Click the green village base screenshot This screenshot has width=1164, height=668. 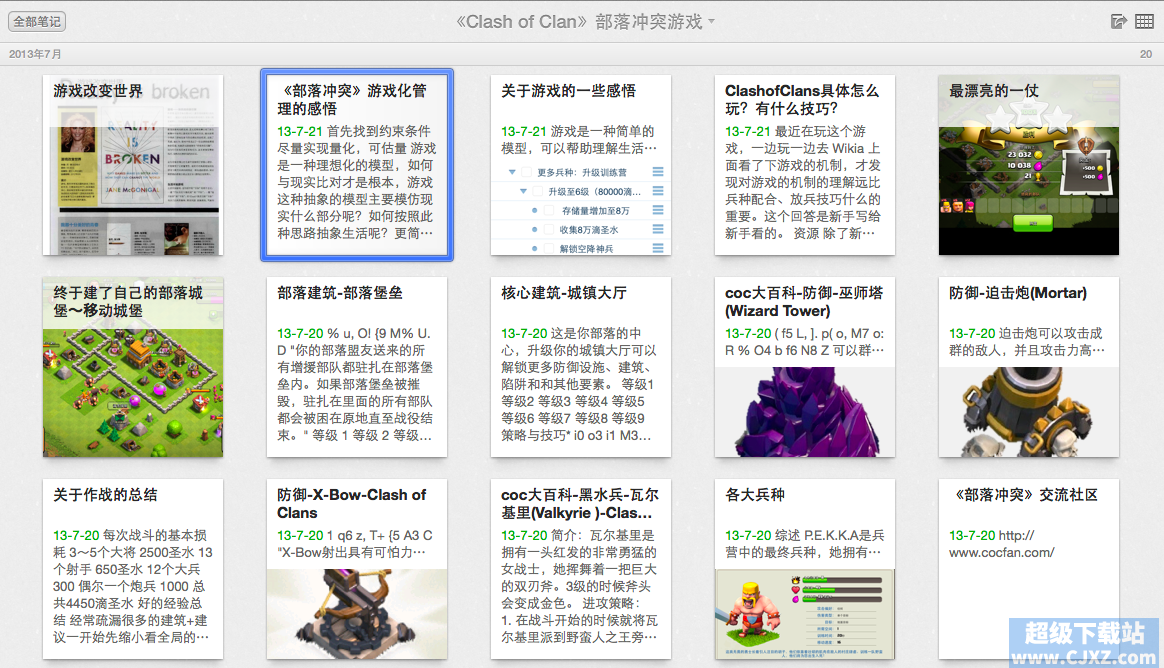tap(133, 393)
